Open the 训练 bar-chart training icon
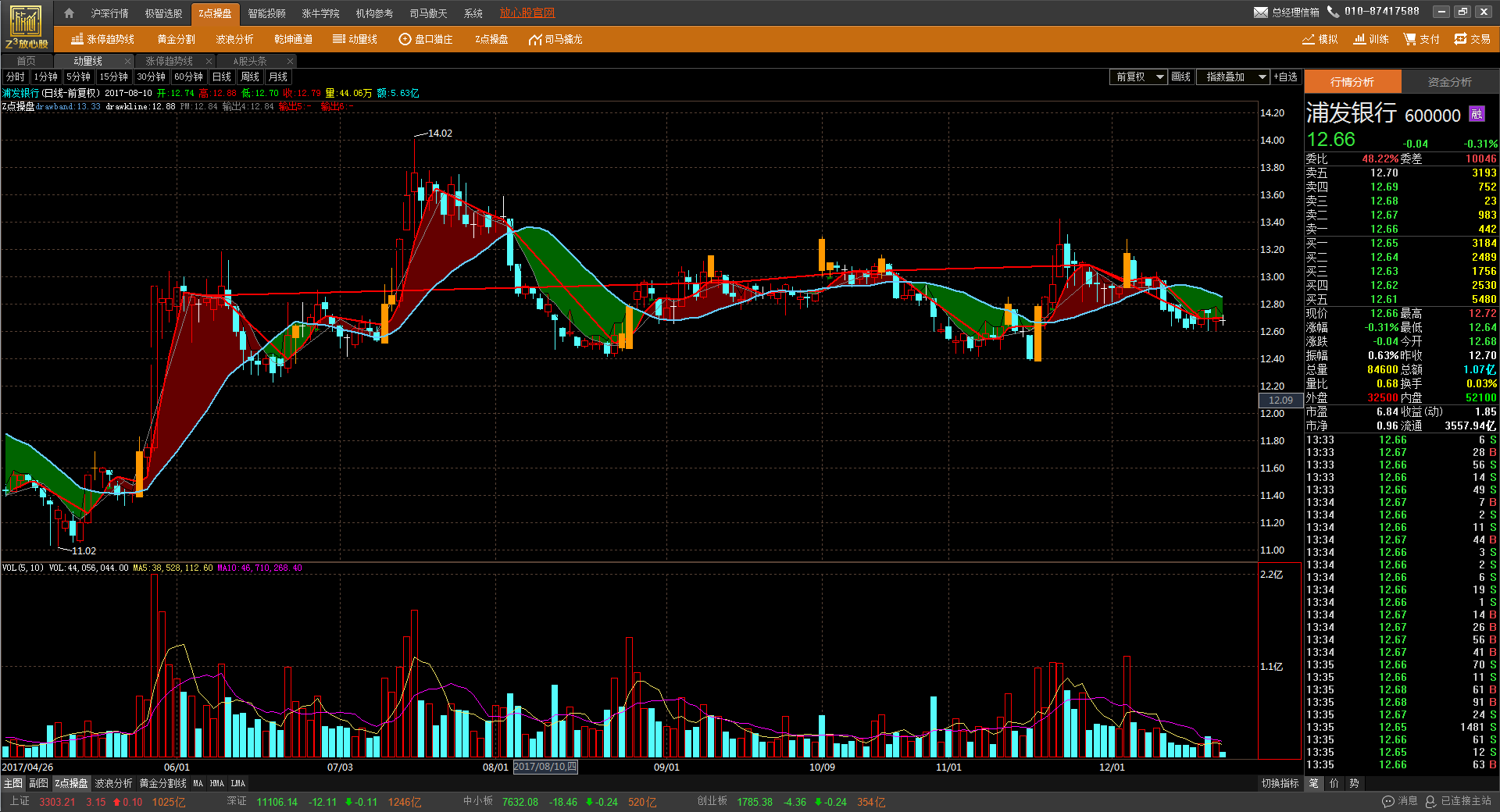 pyautogui.click(x=1371, y=39)
